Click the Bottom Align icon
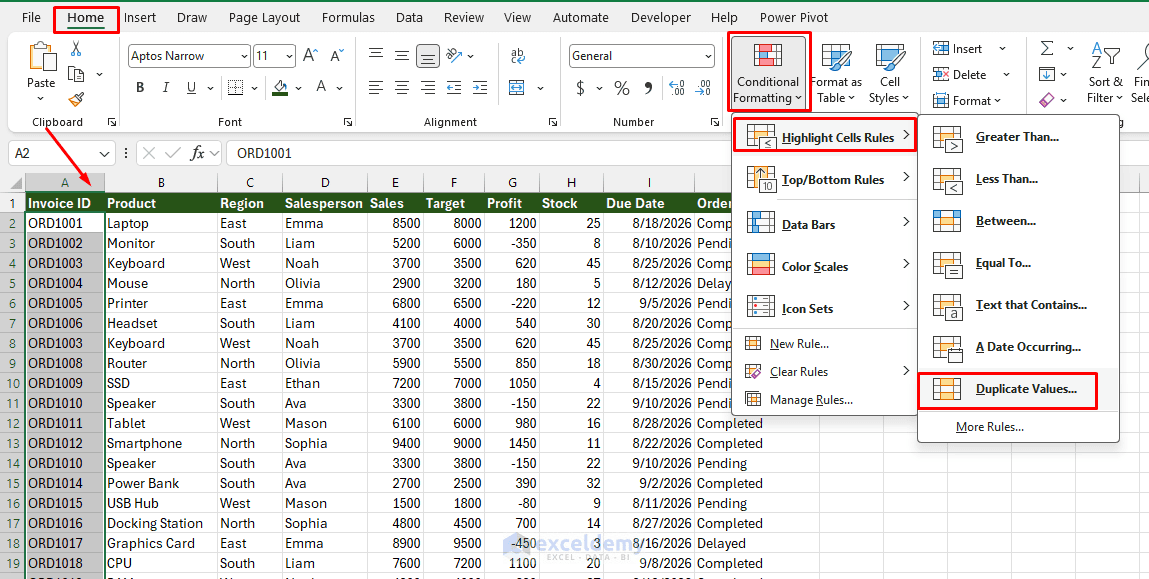 click(x=428, y=56)
